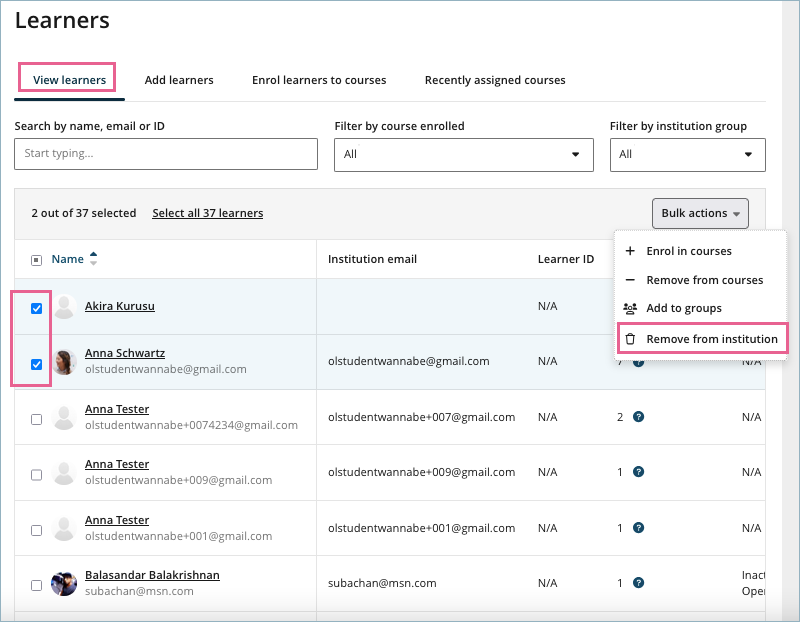
Task: Click the minus icon beside Remove from courses
Action: pyautogui.click(x=630, y=281)
